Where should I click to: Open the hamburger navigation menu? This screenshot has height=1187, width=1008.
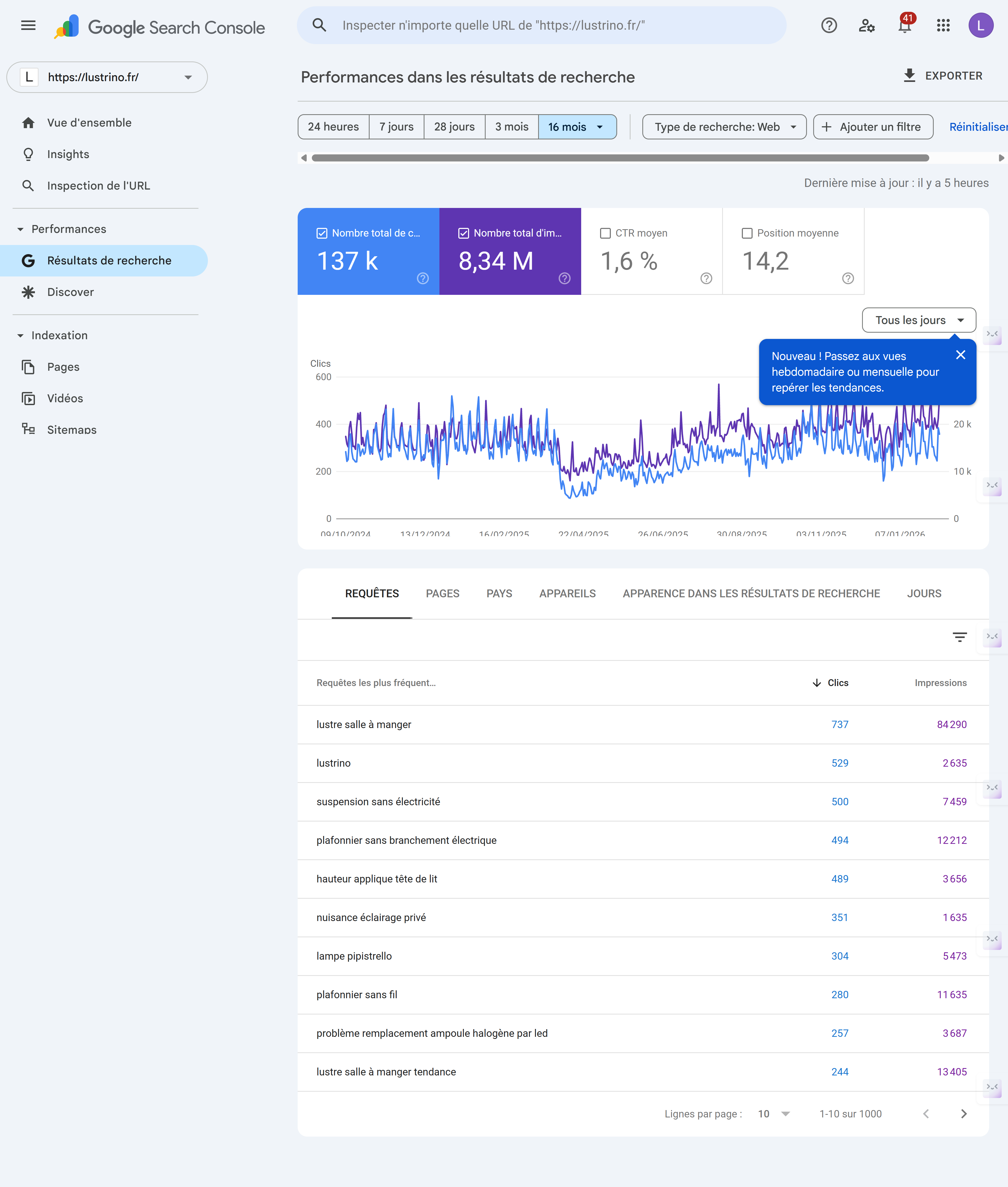pos(28,25)
